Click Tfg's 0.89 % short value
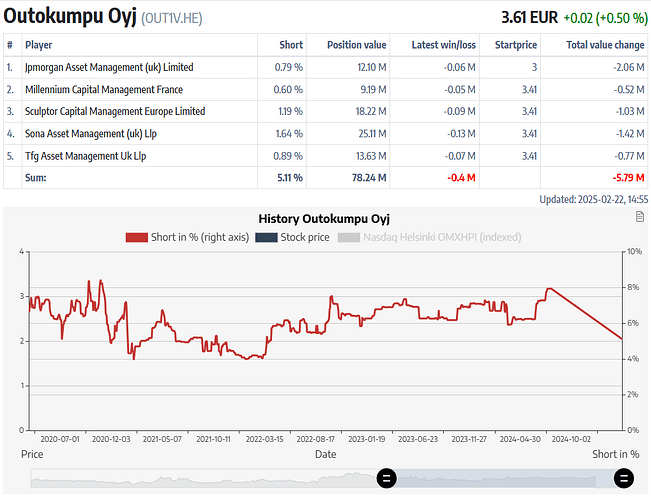This screenshot has width=651, height=500. (288, 156)
